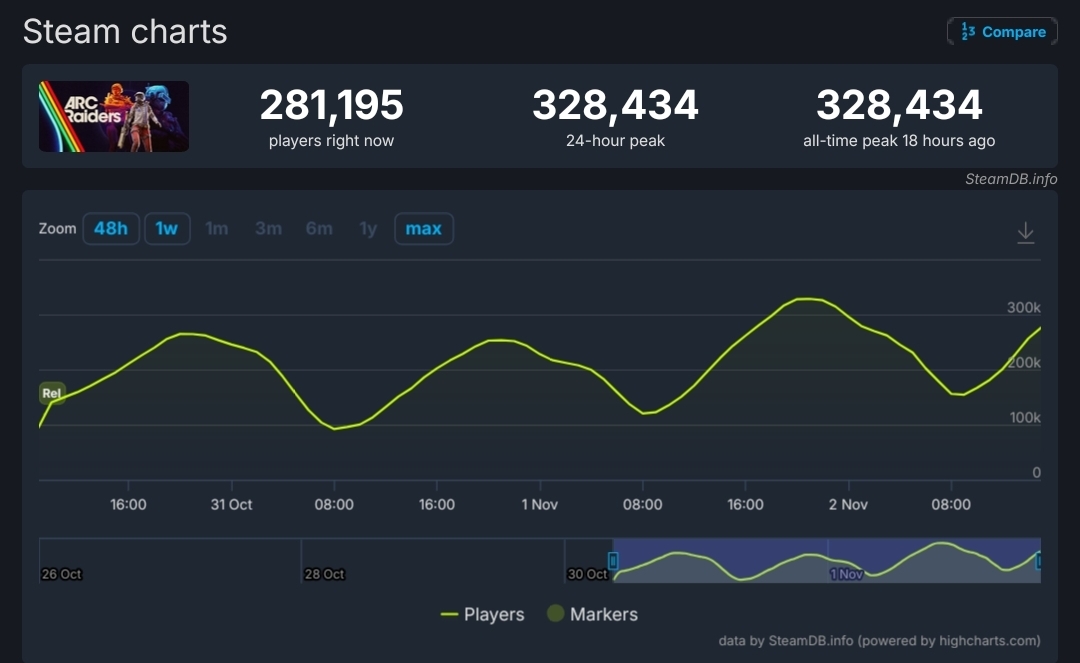Select the disabled 1m zoom option

coord(217,229)
